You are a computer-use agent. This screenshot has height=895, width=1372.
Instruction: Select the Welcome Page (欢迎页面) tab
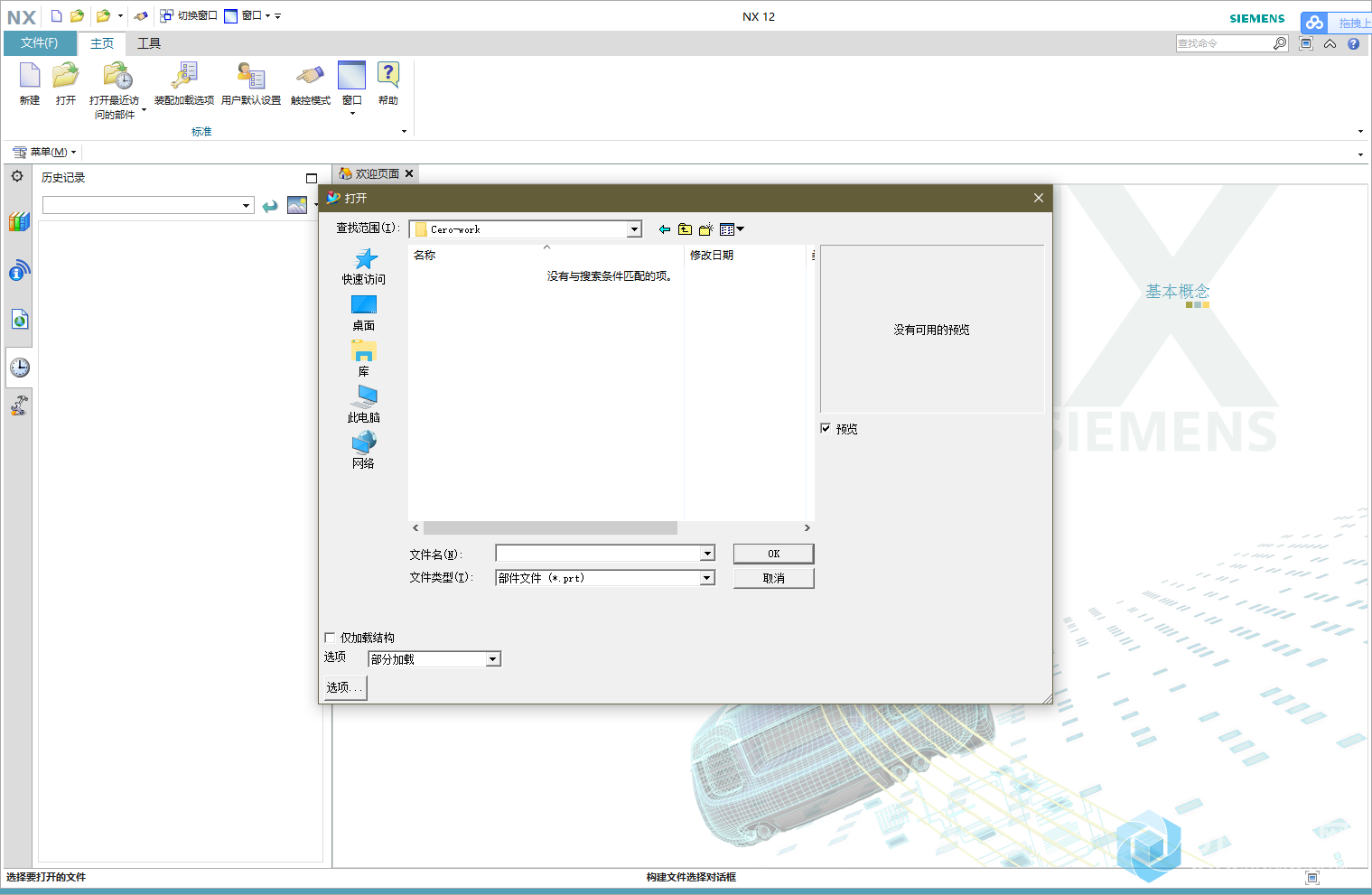tap(369, 173)
